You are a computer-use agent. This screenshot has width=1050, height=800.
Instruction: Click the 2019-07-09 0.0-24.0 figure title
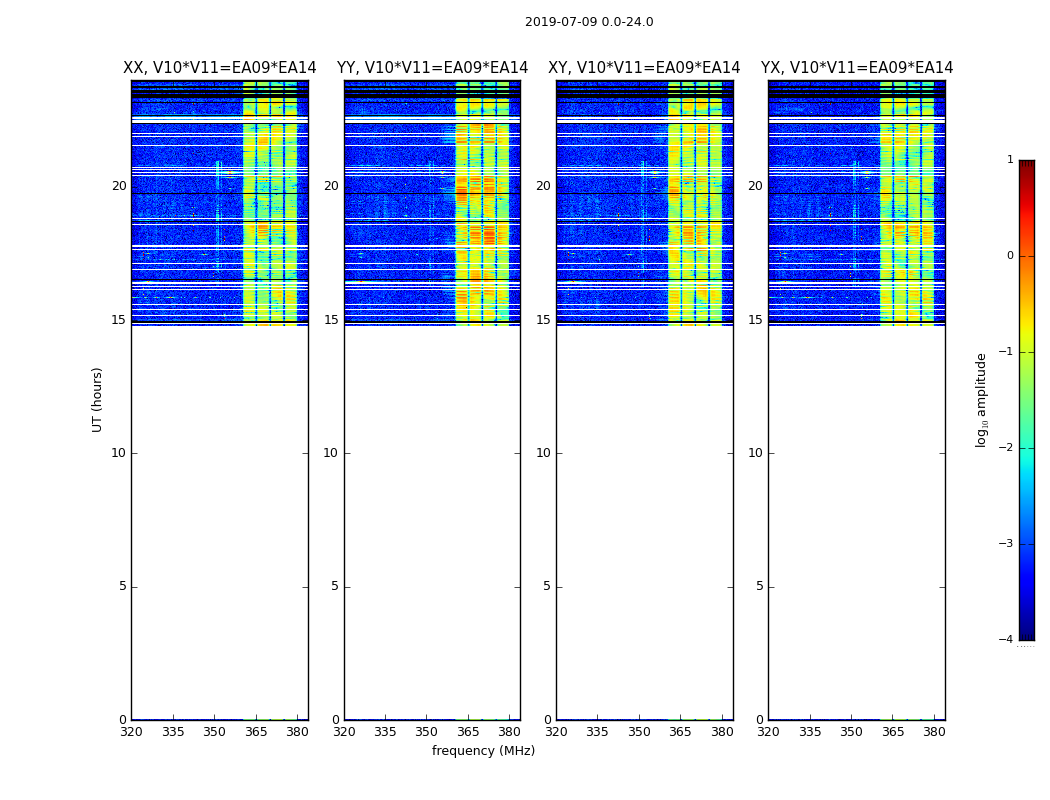tap(588, 22)
